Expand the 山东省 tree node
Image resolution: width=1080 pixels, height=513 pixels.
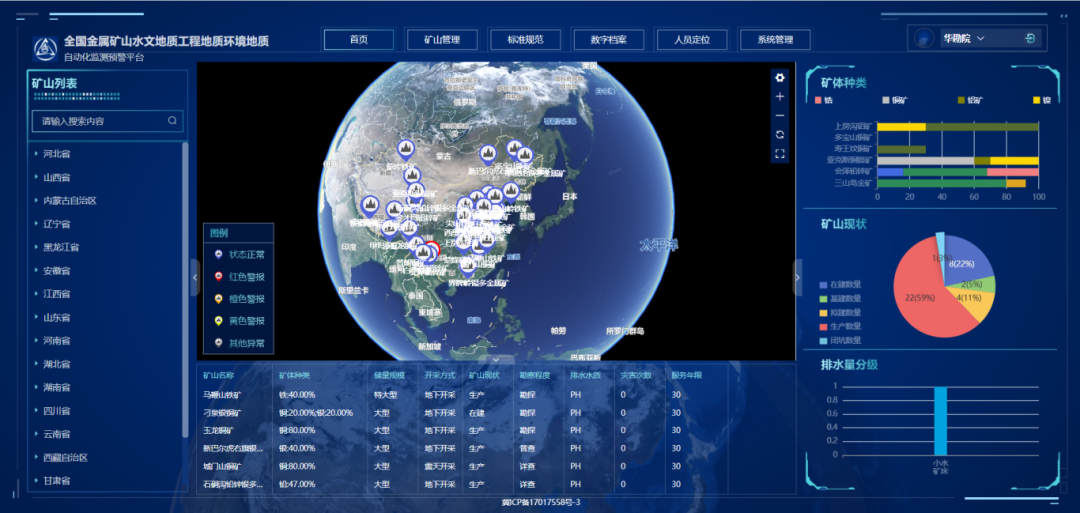[x=36, y=317]
